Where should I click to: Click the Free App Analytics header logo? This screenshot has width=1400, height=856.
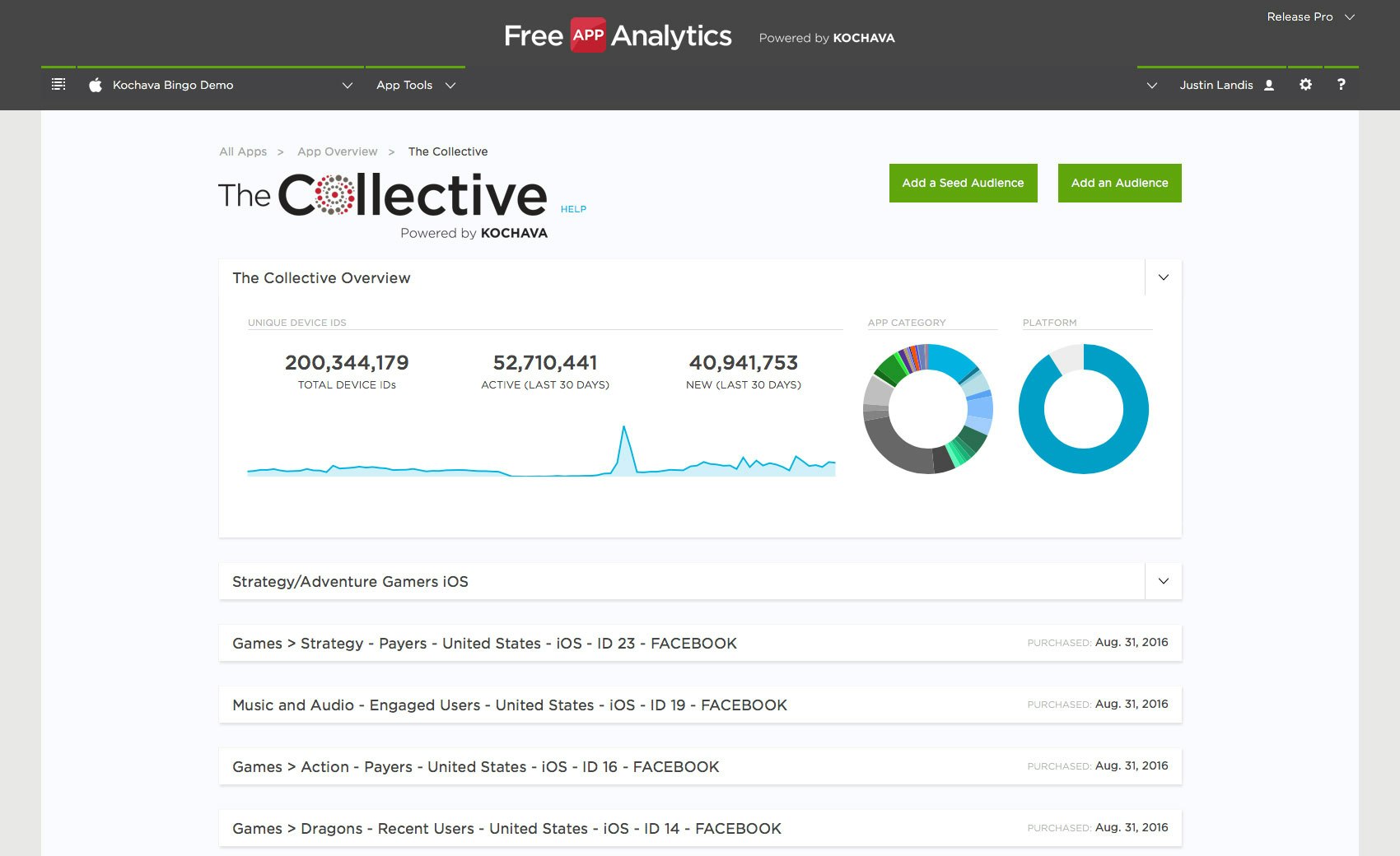[x=617, y=35]
